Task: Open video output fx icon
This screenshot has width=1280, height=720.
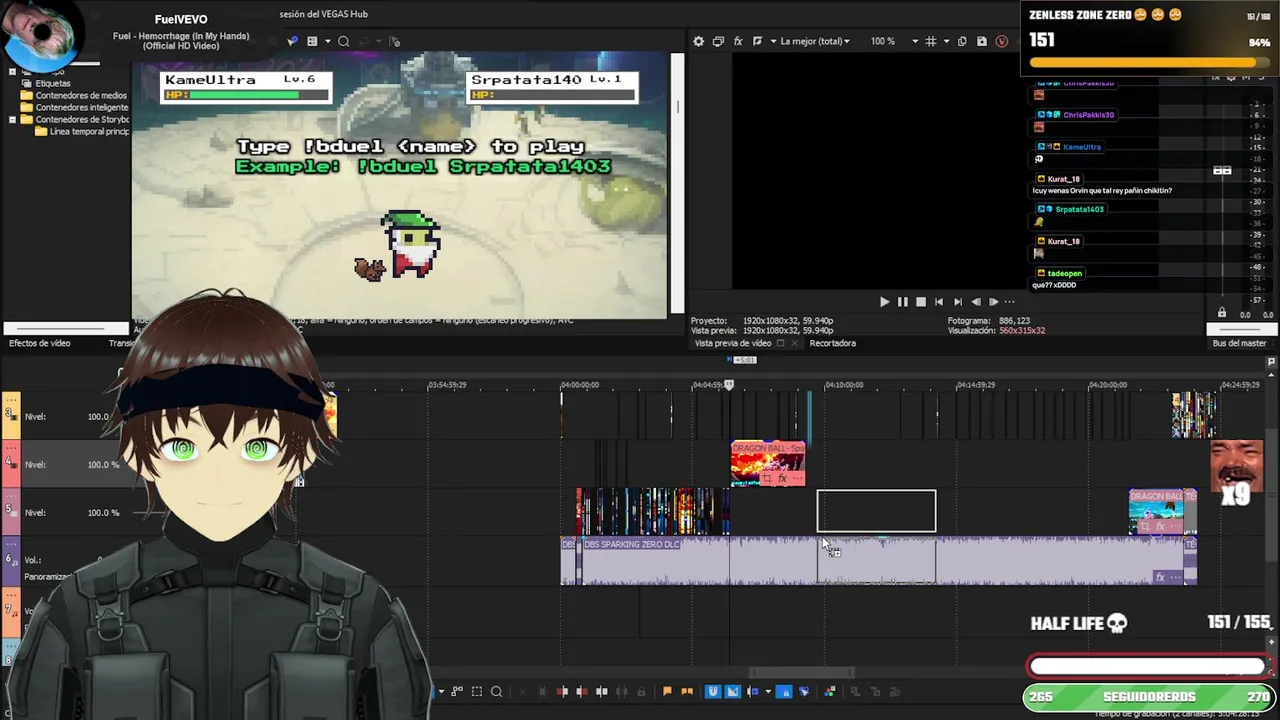Action: coord(738,41)
